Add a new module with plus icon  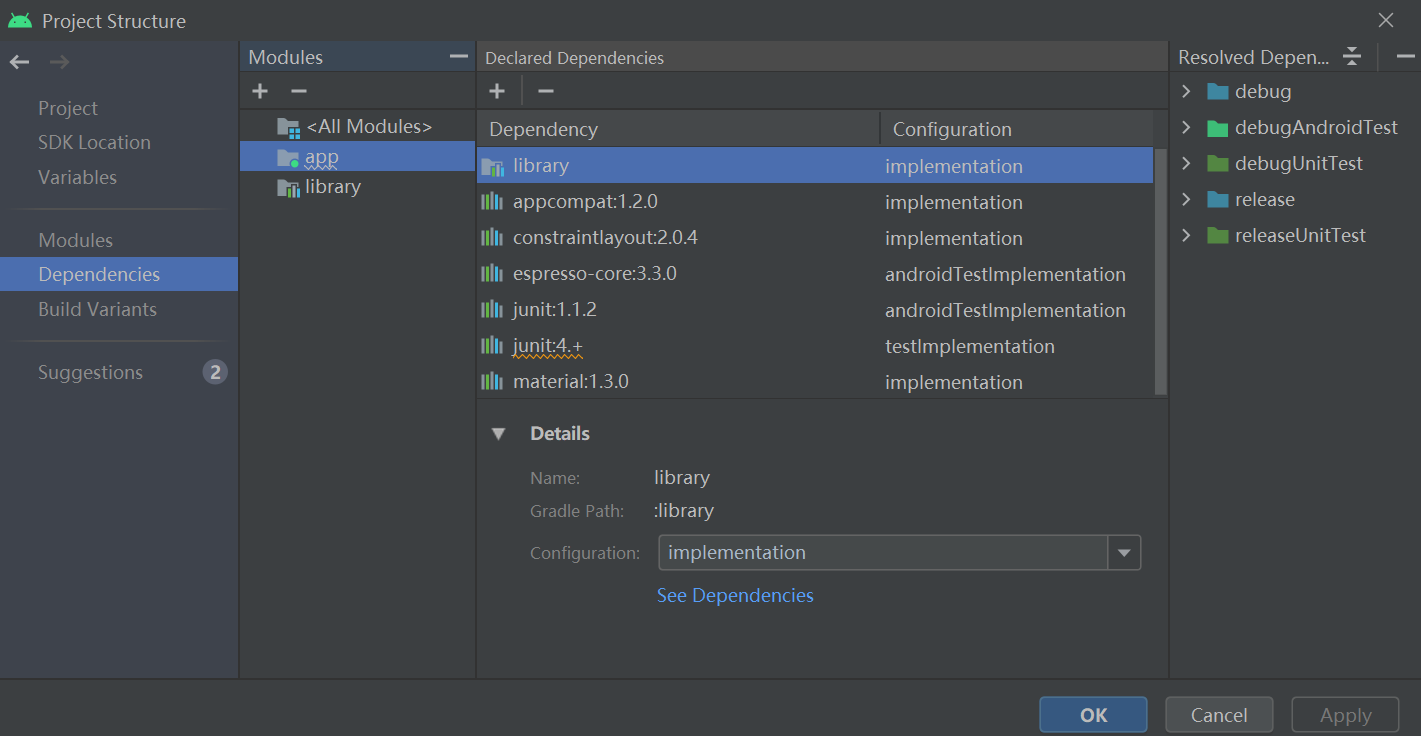click(x=260, y=91)
